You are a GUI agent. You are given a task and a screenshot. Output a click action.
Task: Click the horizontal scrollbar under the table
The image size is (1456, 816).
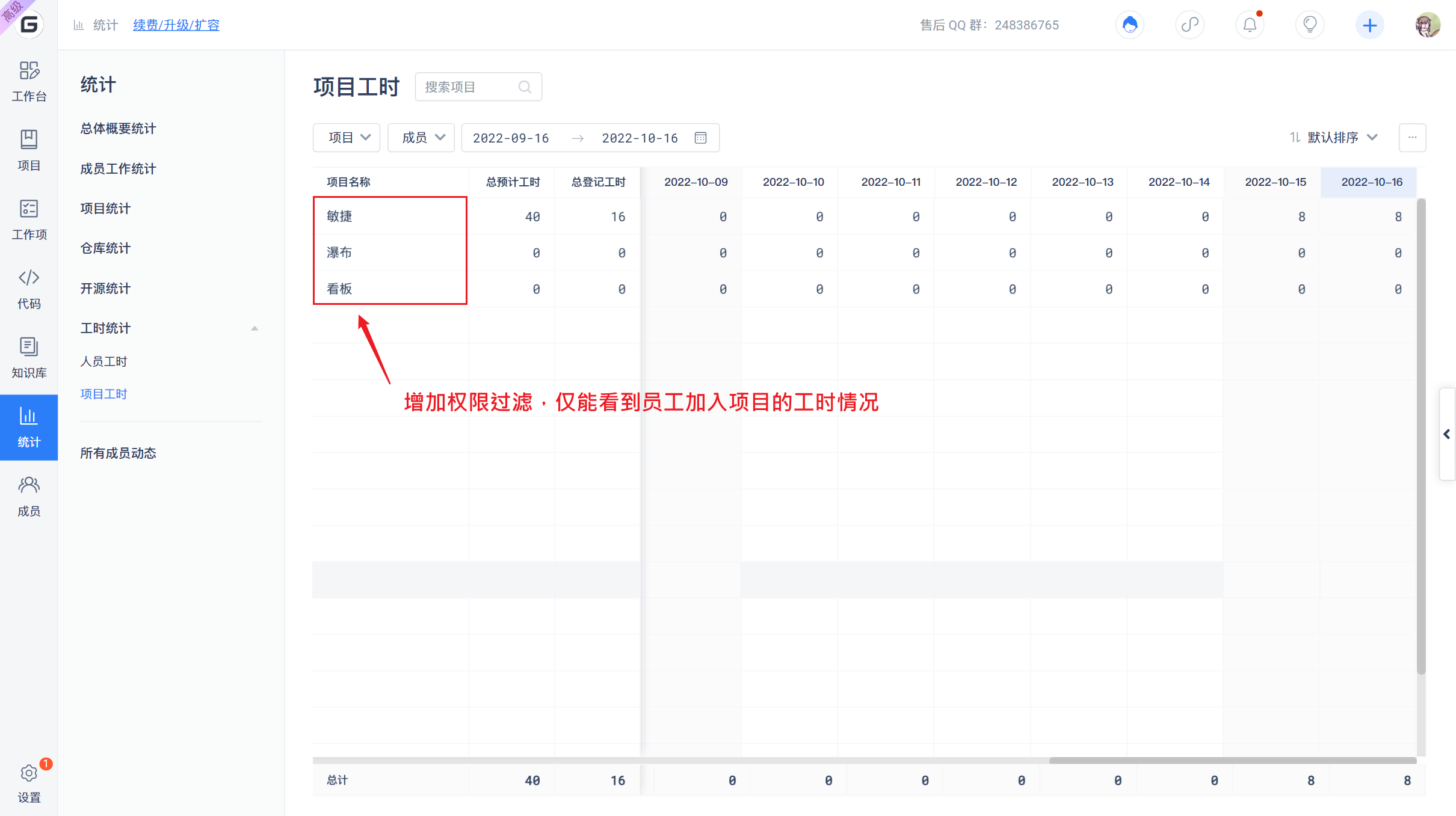pos(1232,761)
